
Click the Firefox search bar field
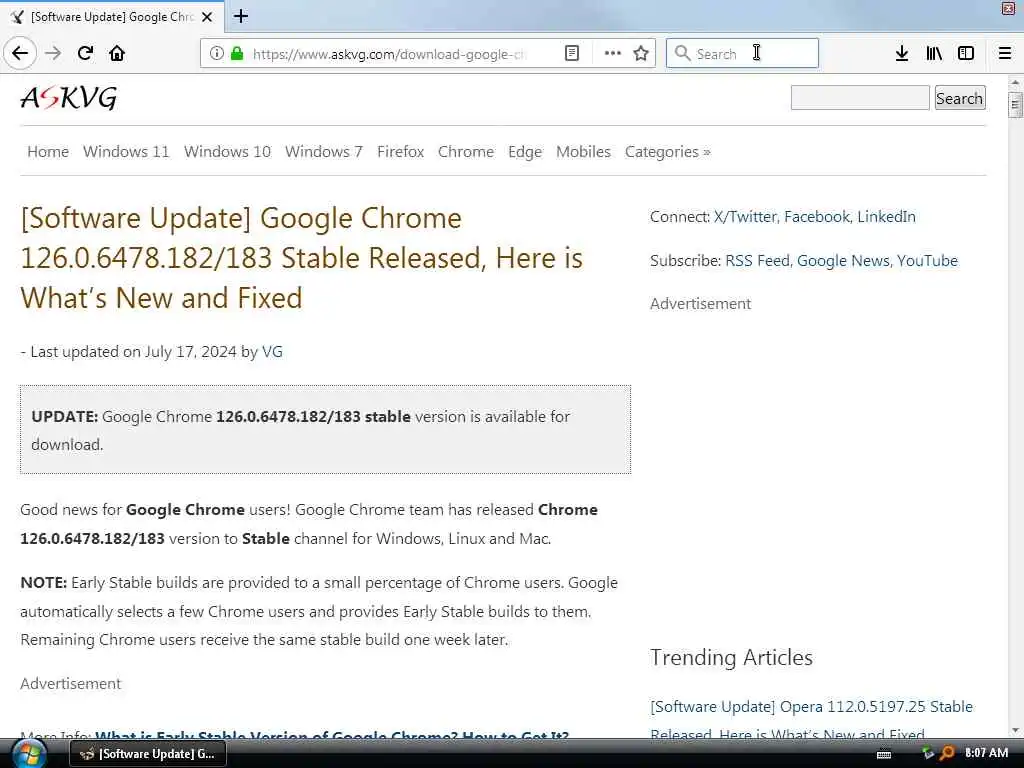[x=742, y=54]
